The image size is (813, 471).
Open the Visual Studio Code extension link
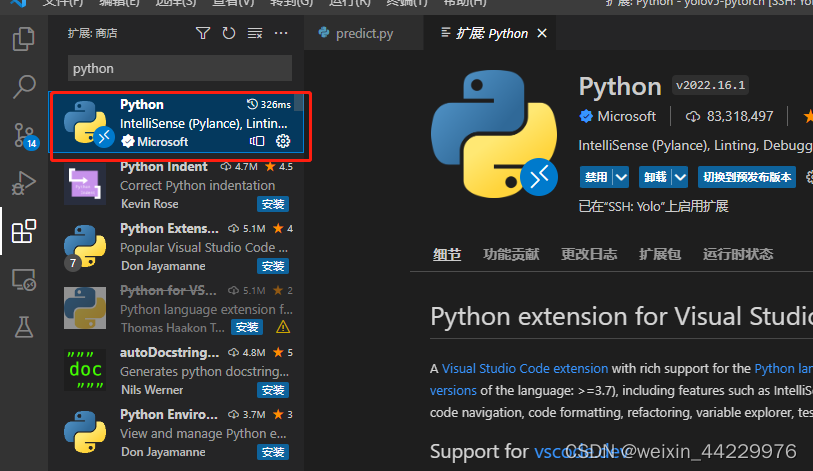(x=525, y=368)
